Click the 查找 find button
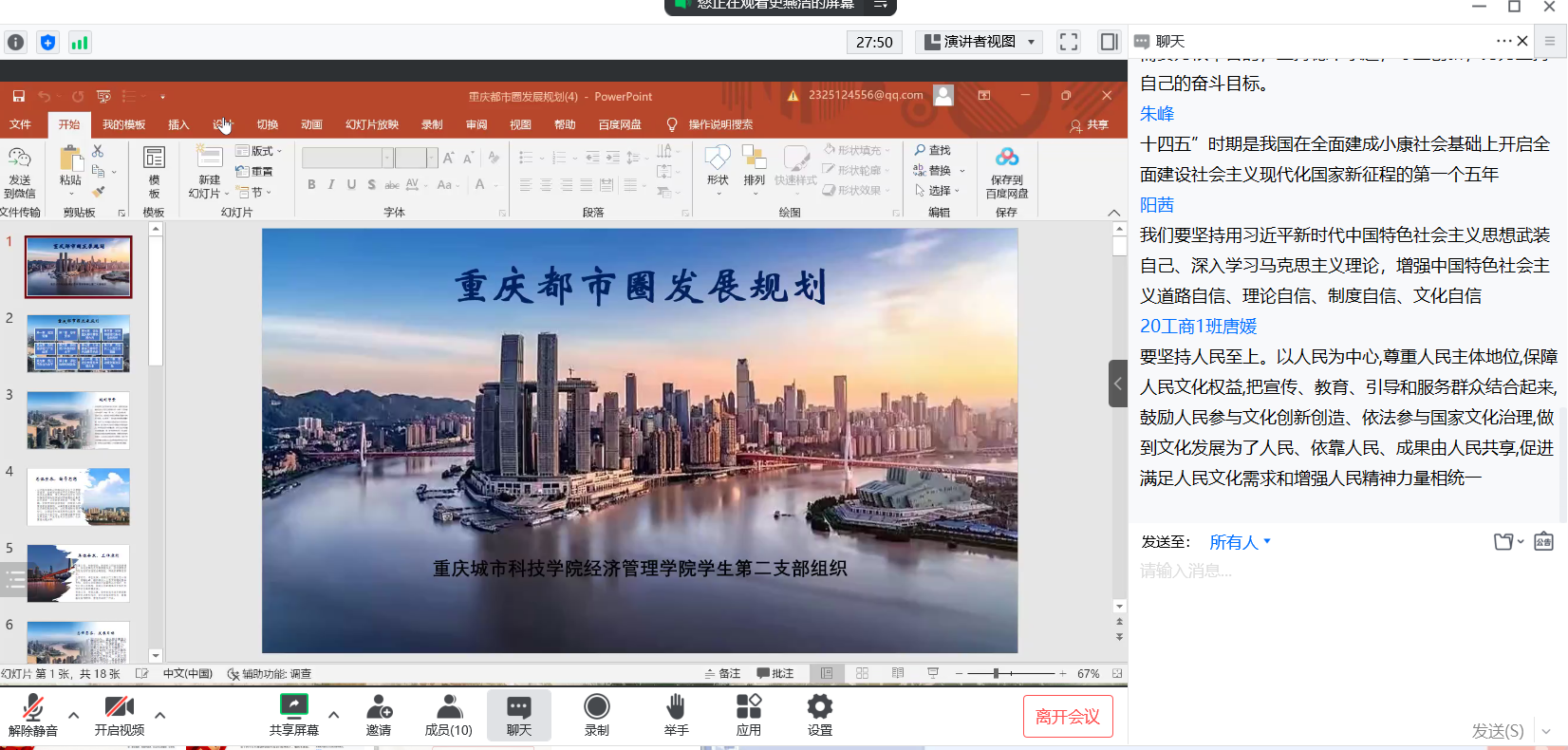This screenshot has height=750, width=1568. coord(932,150)
